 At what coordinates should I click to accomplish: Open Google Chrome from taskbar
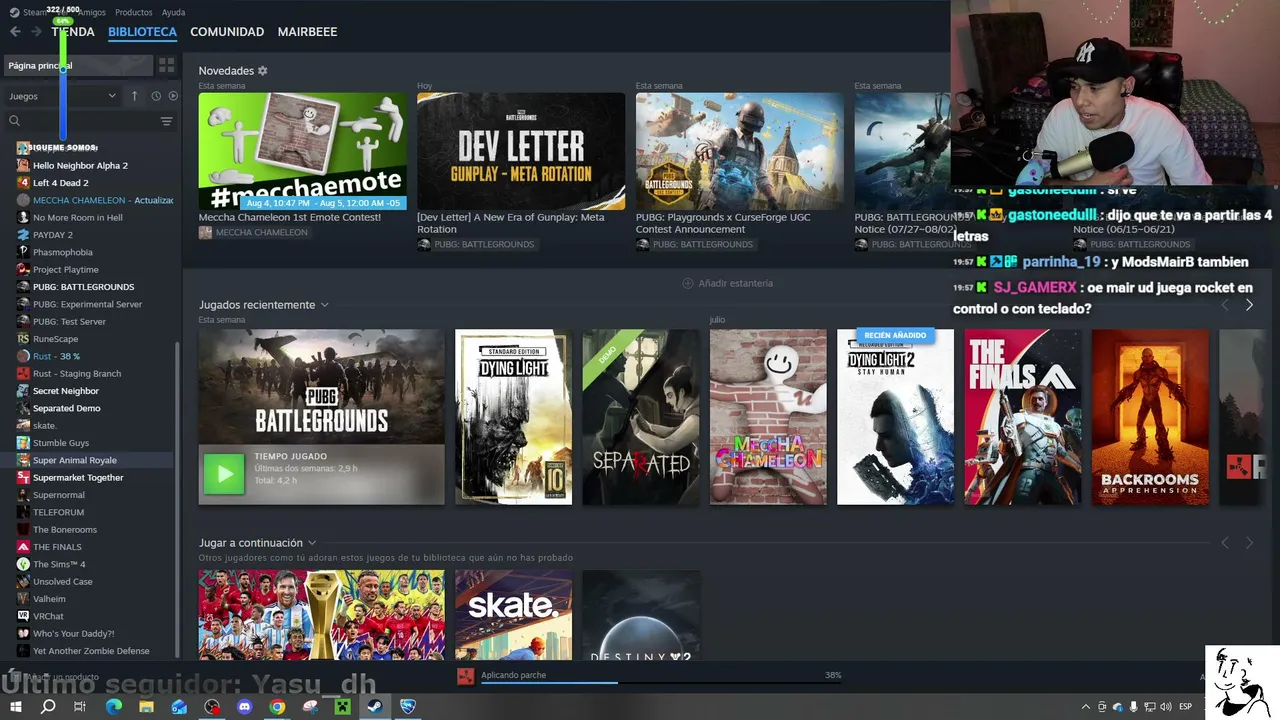click(277, 707)
